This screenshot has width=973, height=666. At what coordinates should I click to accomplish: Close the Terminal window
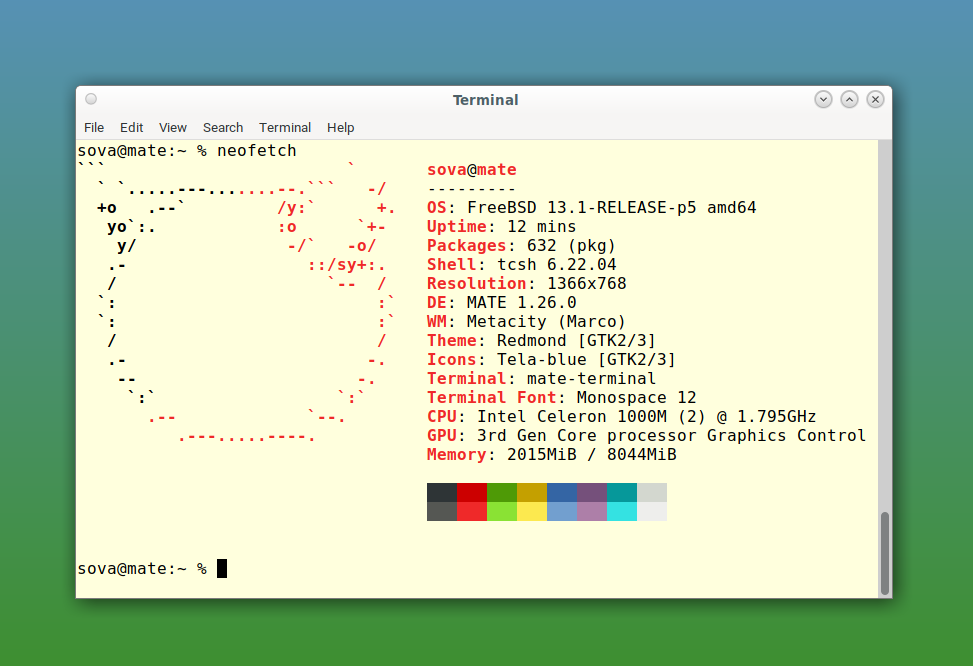876,99
